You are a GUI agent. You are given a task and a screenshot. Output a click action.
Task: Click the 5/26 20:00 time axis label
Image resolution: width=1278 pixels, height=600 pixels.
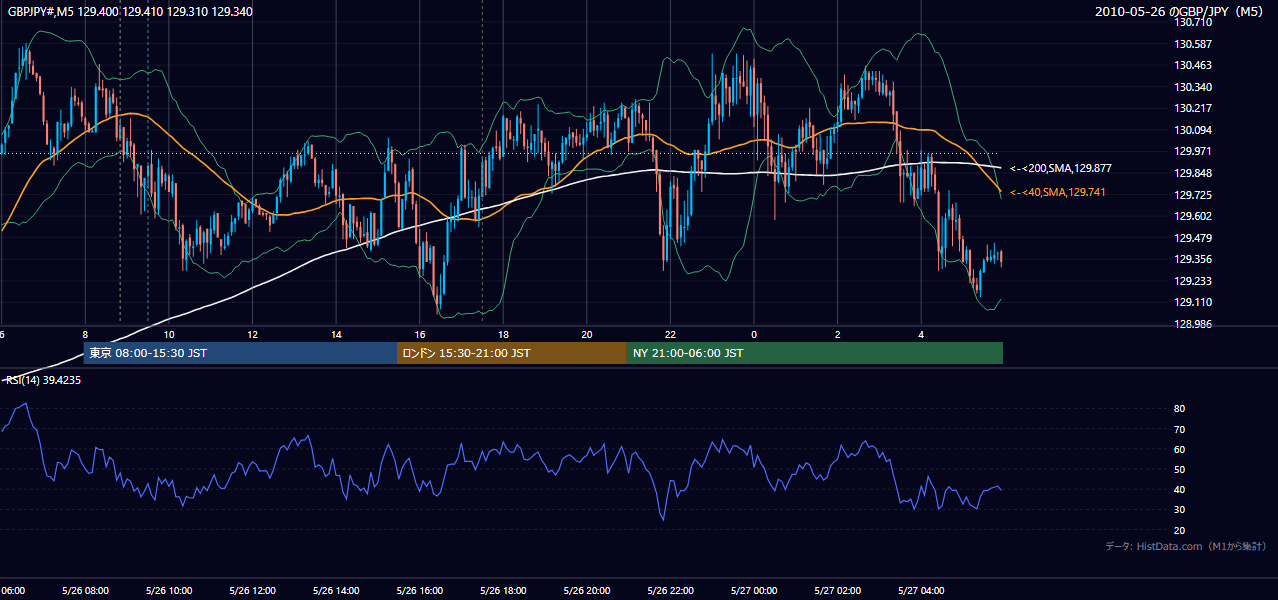[587, 591]
